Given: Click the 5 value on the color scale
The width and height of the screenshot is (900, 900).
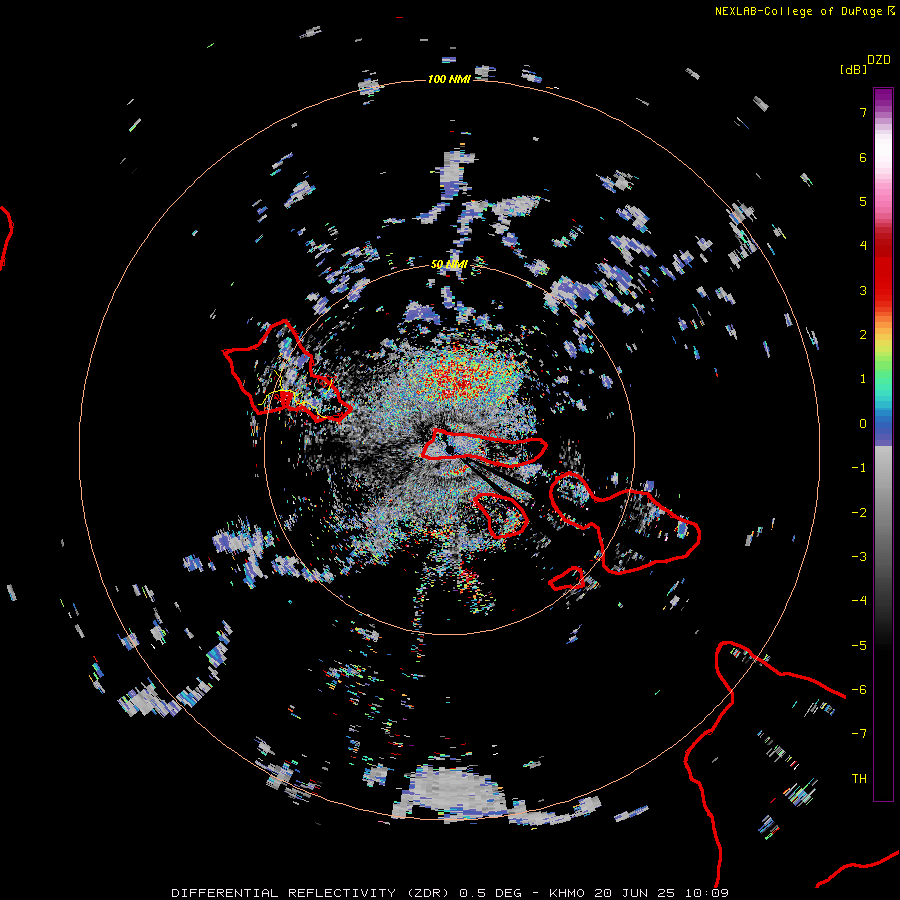Looking at the screenshot, I should point(863,201).
